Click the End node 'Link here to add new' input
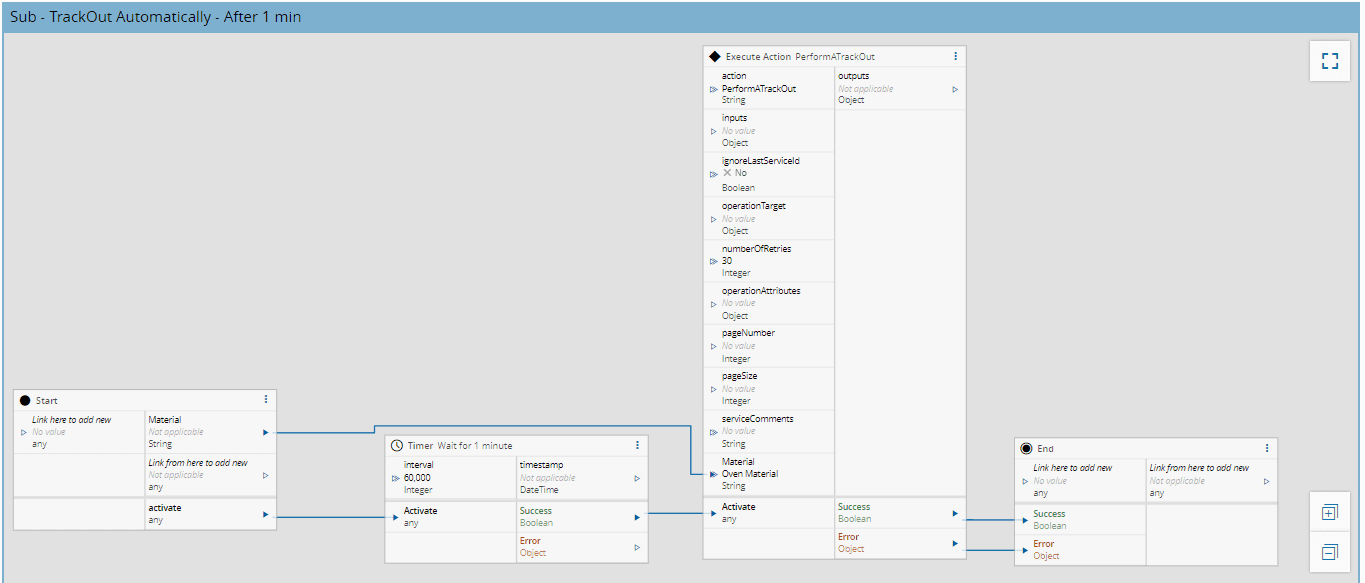The image size is (1365, 583). tap(1071, 468)
